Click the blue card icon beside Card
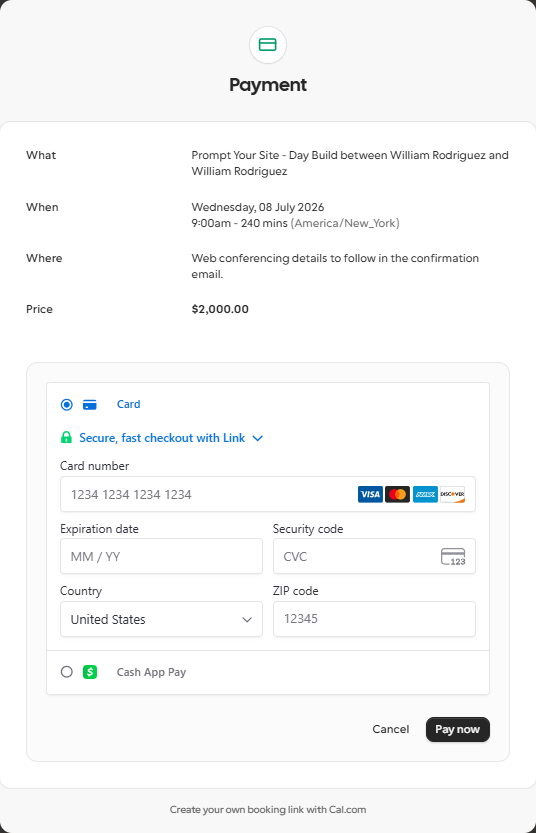536x833 pixels. tap(90, 405)
